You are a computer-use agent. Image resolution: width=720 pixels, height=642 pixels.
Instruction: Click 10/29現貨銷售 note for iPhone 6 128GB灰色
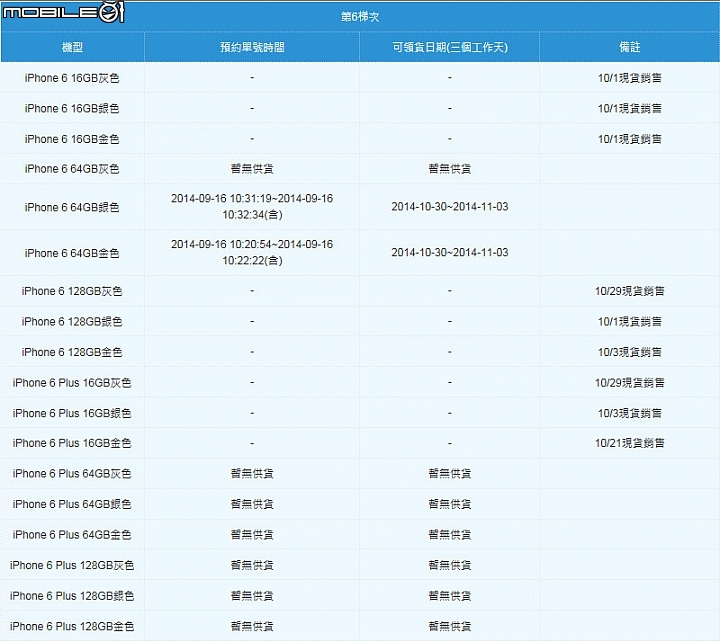click(x=630, y=291)
